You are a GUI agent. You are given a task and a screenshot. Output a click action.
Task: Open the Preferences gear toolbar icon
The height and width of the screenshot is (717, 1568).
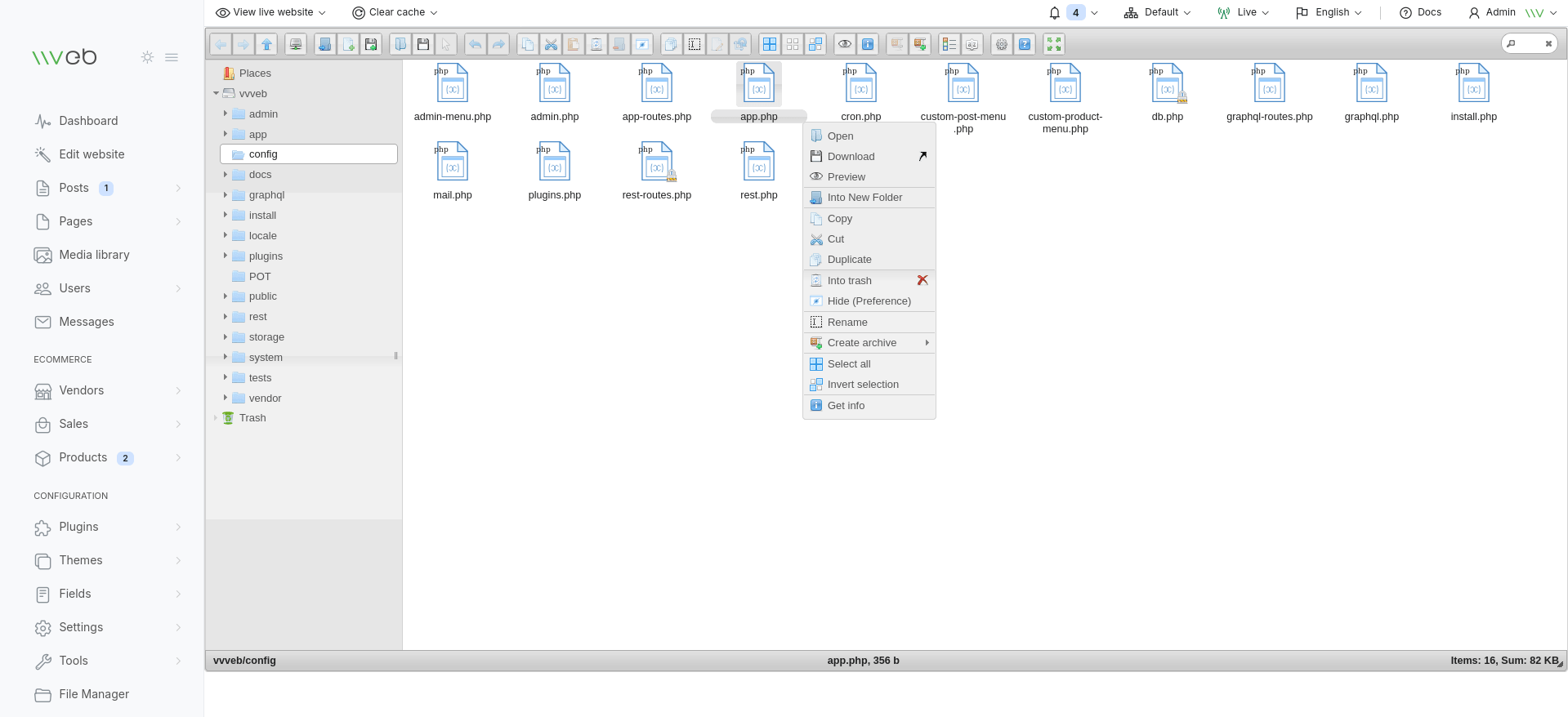point(1002,44)
